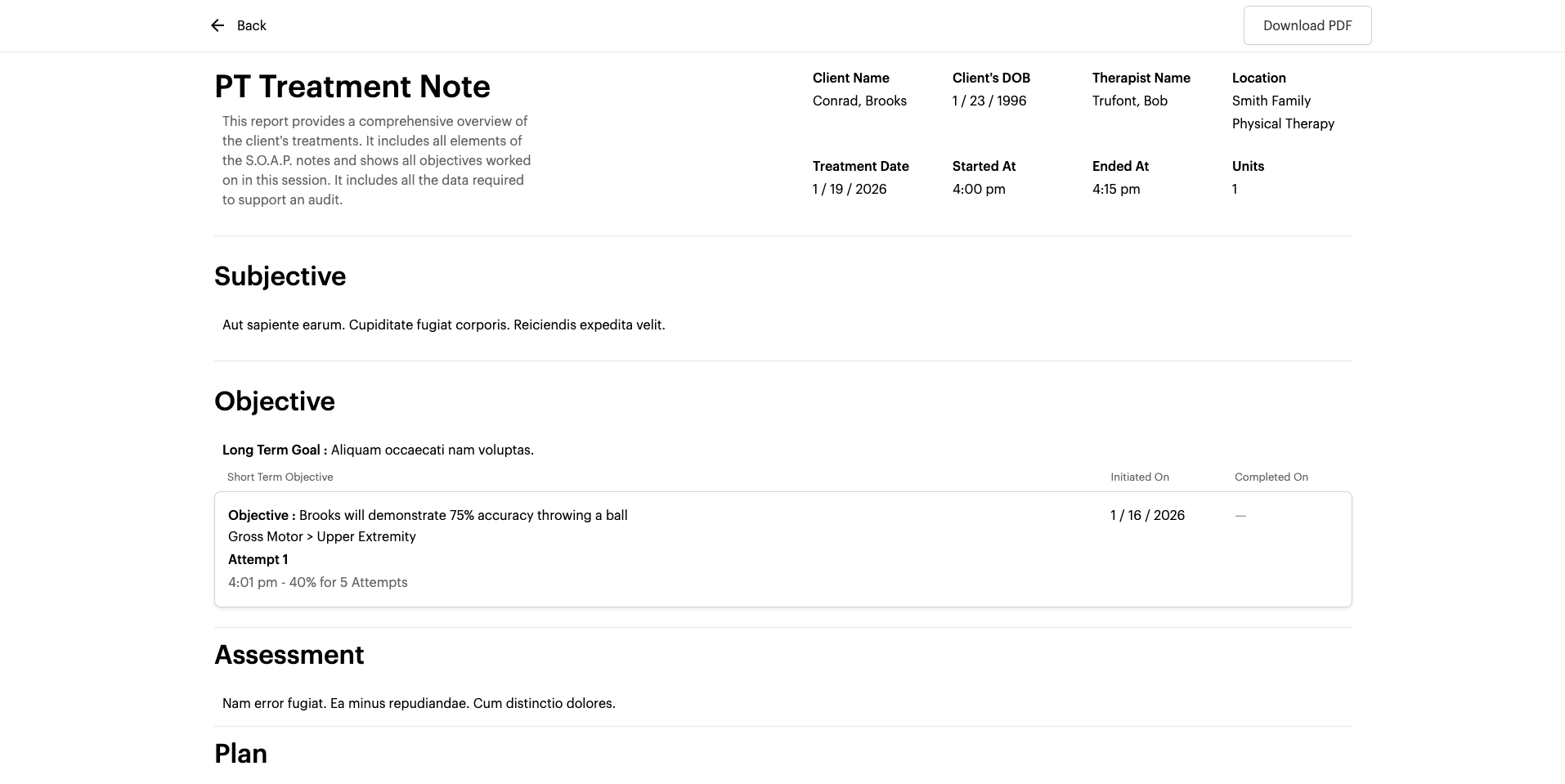Click the Ended At time 4:15 pm
The width and height of the screenshot is (1565, 784).
point(1115,189)
